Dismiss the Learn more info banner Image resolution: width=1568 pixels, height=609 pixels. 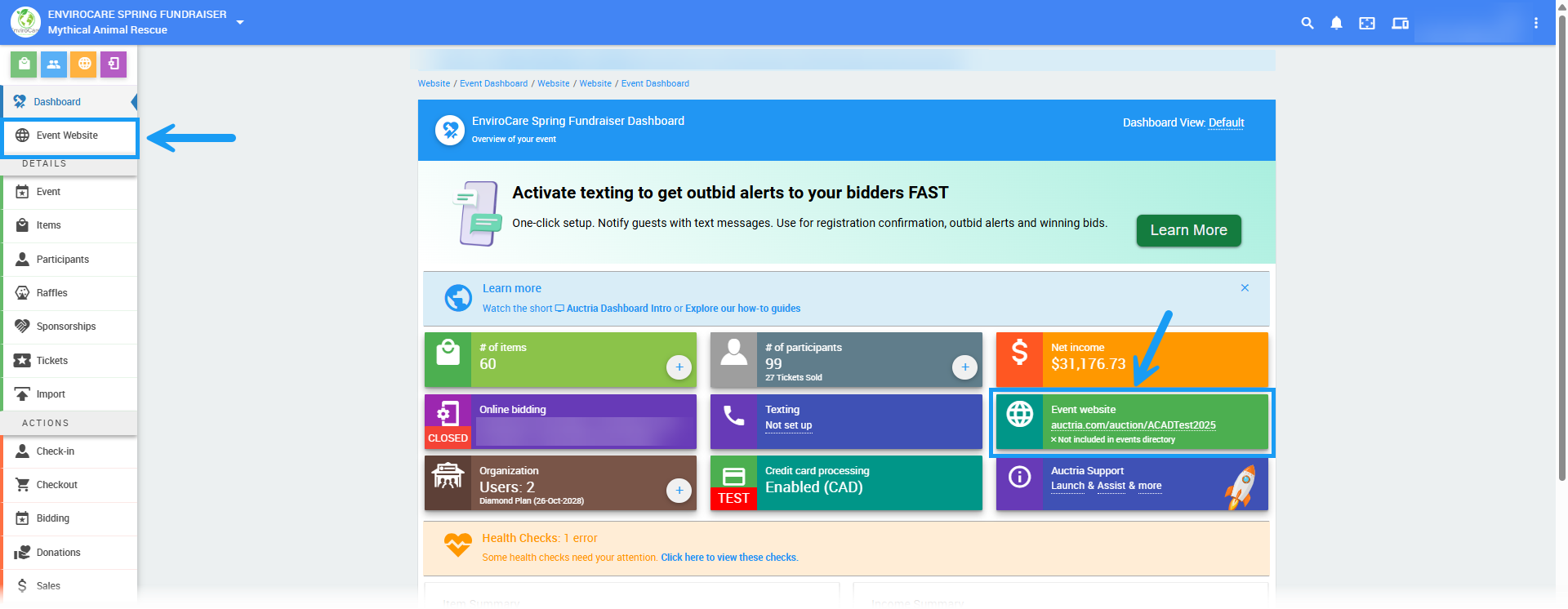(x=1245, y=288)
